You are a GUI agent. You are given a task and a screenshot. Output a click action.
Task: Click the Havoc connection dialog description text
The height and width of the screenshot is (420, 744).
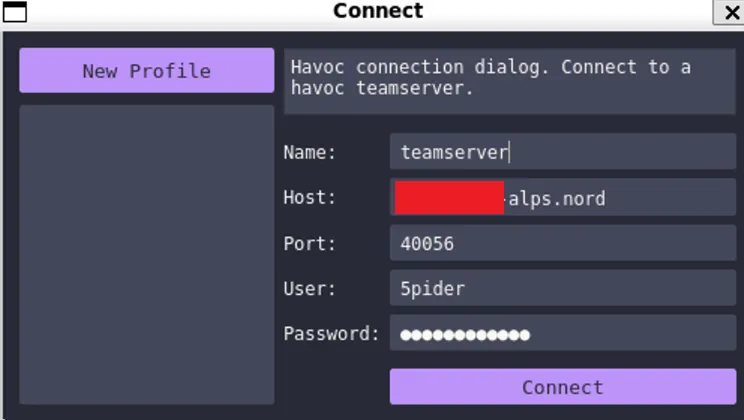491,77
